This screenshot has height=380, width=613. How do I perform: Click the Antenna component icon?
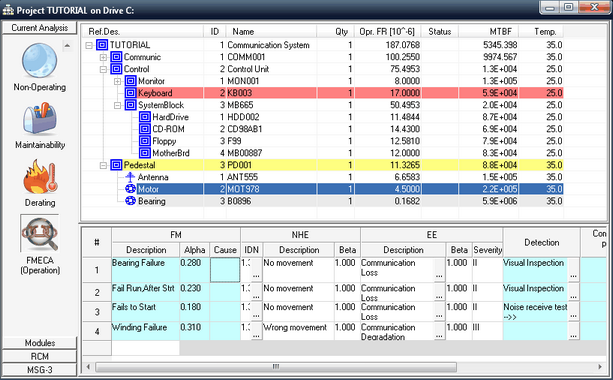click(x=130, y=177)
